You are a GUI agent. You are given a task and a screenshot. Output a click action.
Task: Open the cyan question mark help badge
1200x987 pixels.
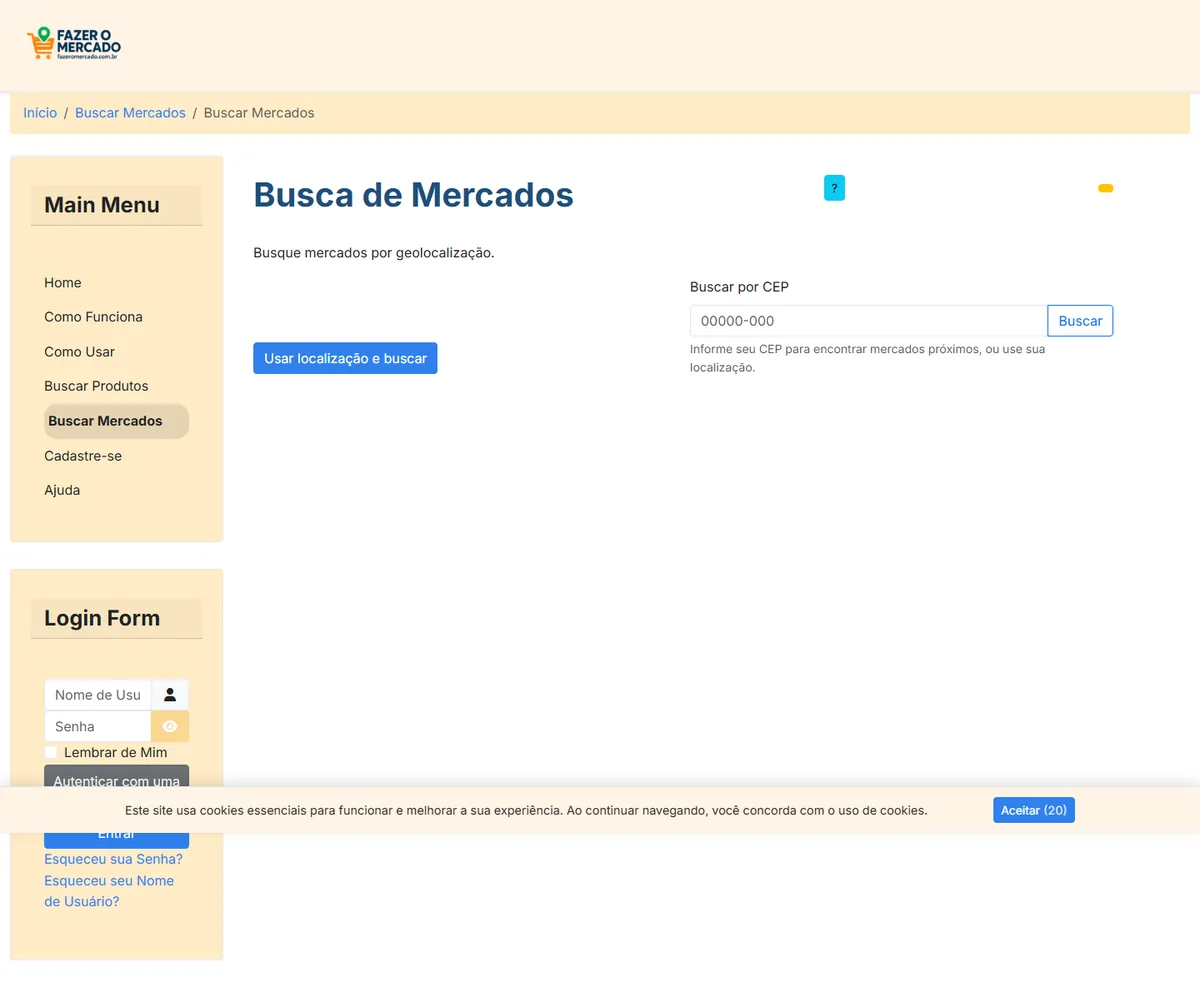[x=834, y=188]
